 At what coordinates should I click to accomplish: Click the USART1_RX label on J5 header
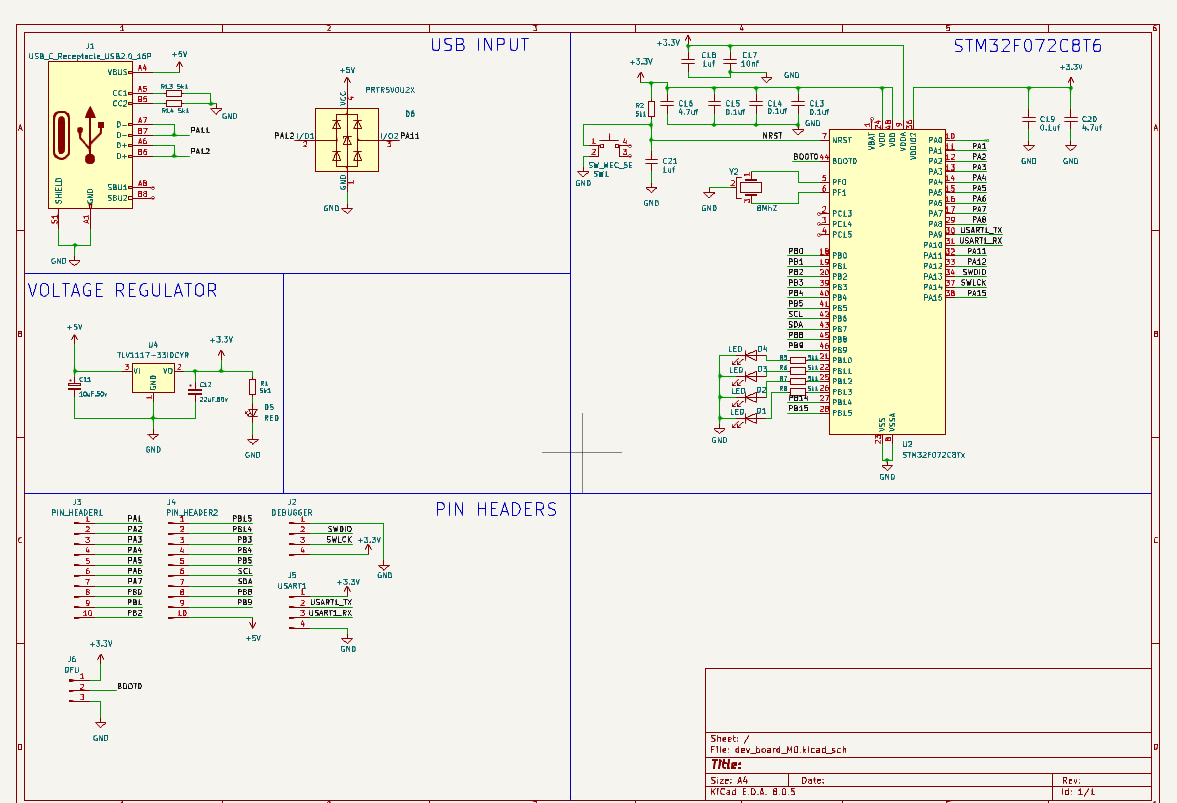[330, 612]
